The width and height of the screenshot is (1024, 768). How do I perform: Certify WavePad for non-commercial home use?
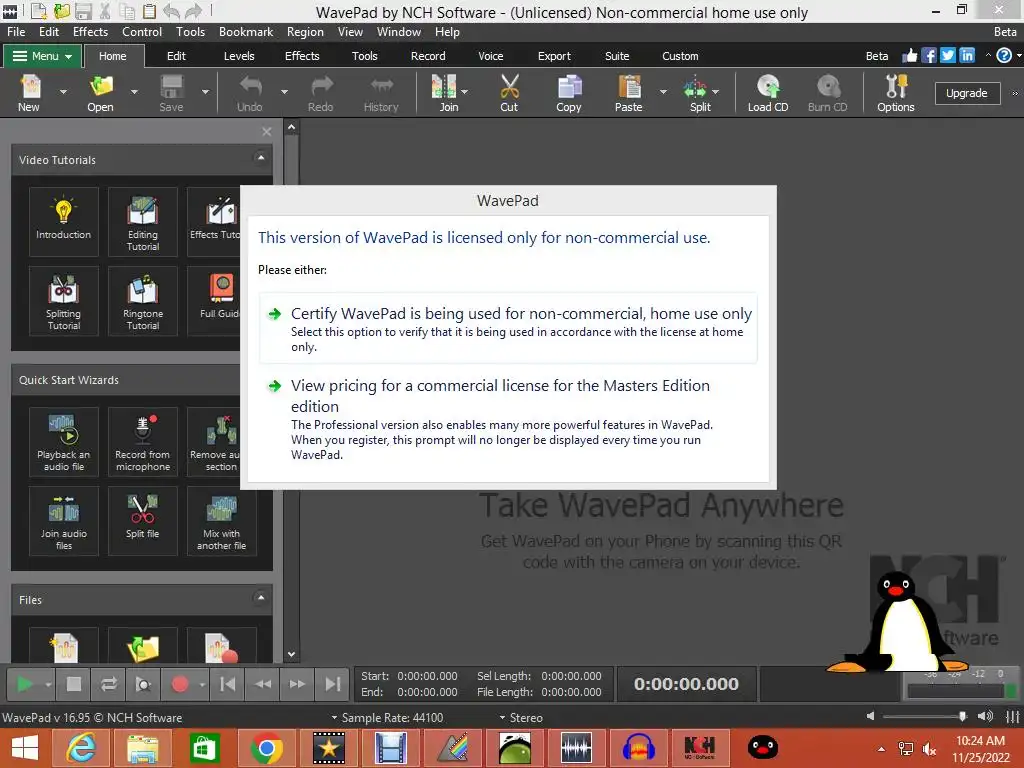click(x=508, y=328)
